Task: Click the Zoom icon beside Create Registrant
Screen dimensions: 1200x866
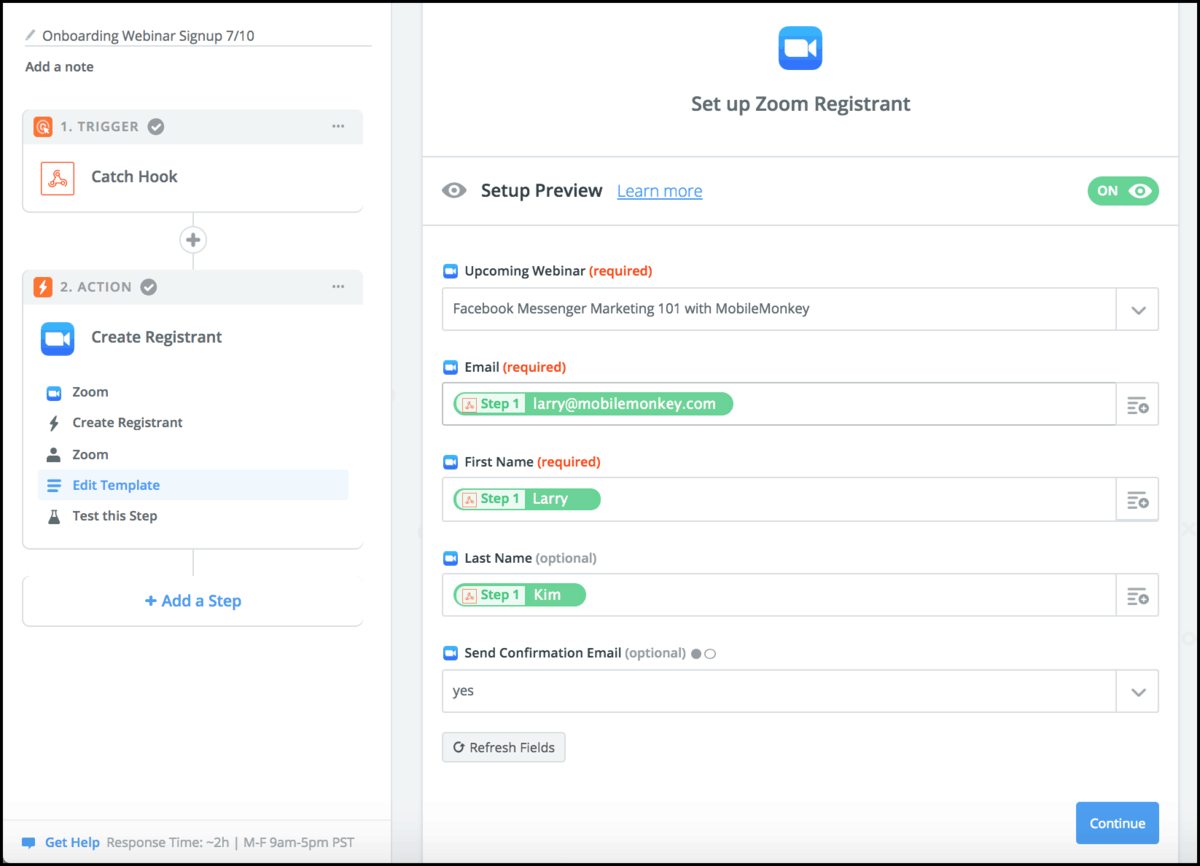Action: [58, 338]
